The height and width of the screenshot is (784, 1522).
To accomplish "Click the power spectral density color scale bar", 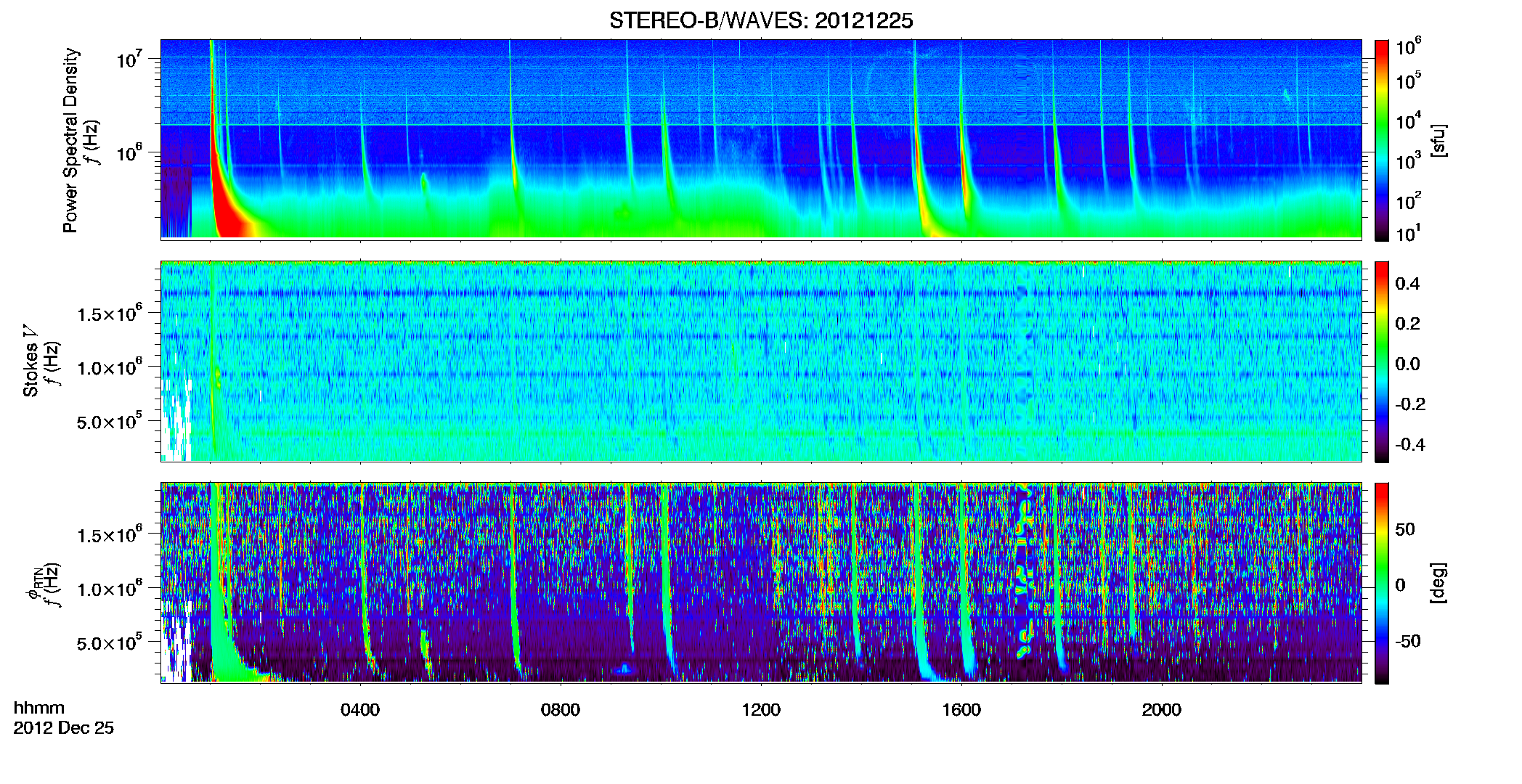I will pos(1382,140).
